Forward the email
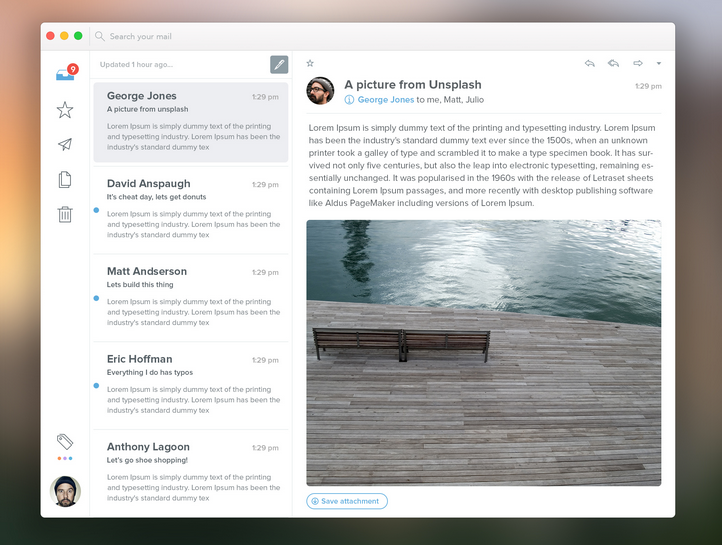The image size is (722, 545). pyautogui.click(x=638, y=63)
